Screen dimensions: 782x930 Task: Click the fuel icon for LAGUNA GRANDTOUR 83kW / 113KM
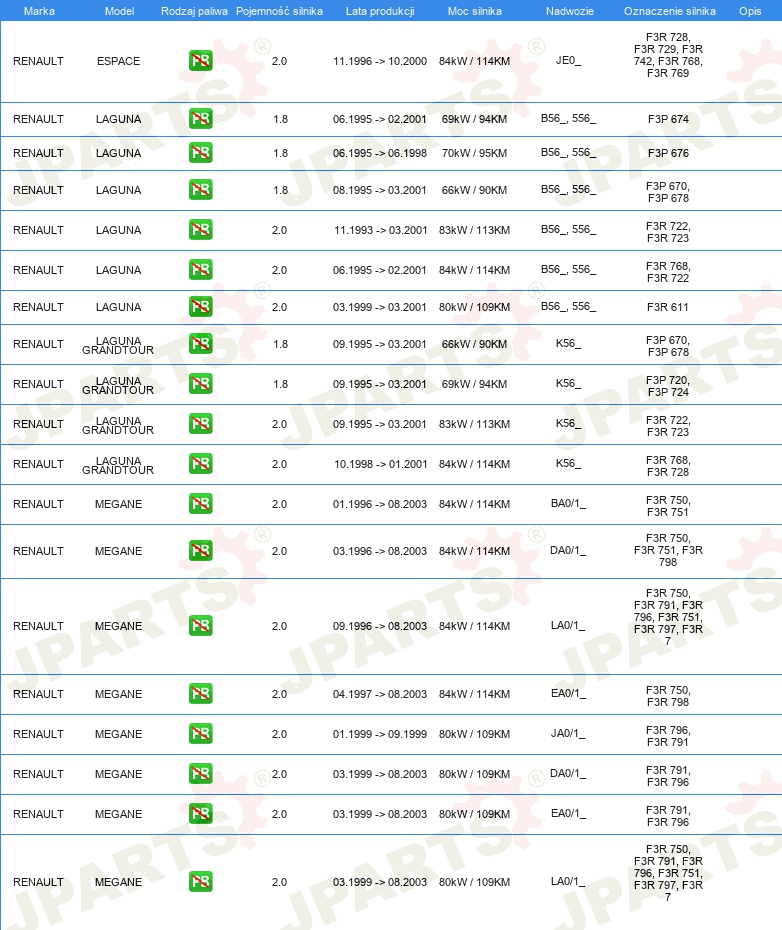201,423
